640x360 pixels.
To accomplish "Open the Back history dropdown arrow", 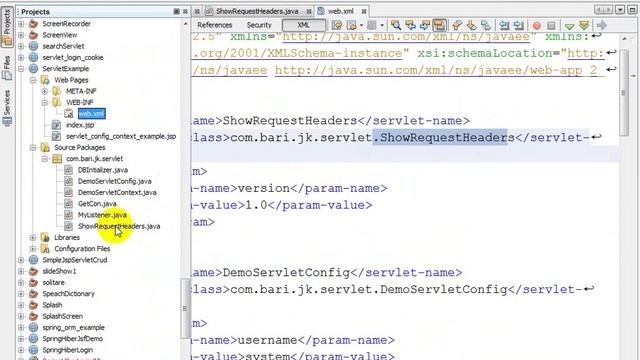I will 361,25.
